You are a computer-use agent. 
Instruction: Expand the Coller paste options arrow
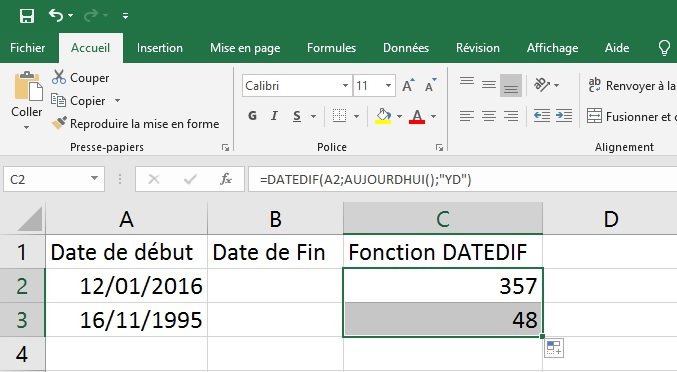pyautogui.click(x=26, y=127)
